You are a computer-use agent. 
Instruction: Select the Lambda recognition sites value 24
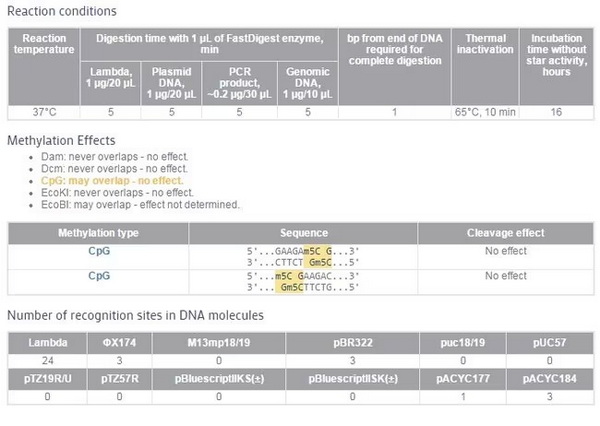48,361
